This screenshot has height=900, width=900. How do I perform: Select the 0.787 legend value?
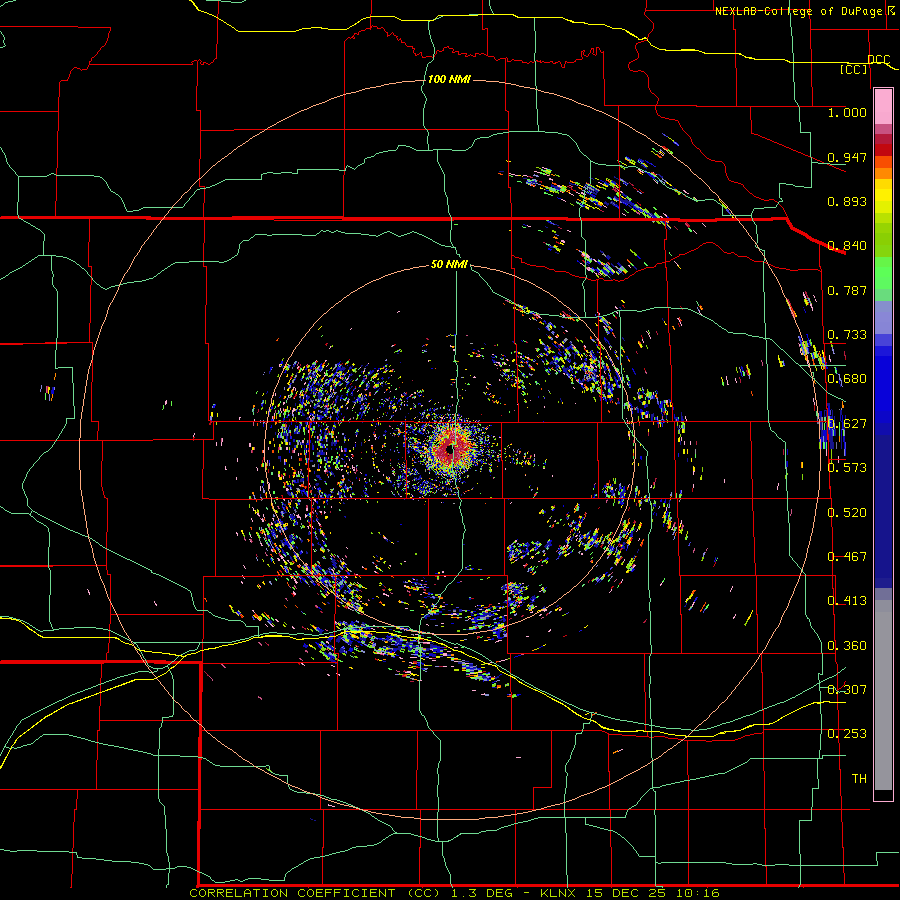(847, 290)
